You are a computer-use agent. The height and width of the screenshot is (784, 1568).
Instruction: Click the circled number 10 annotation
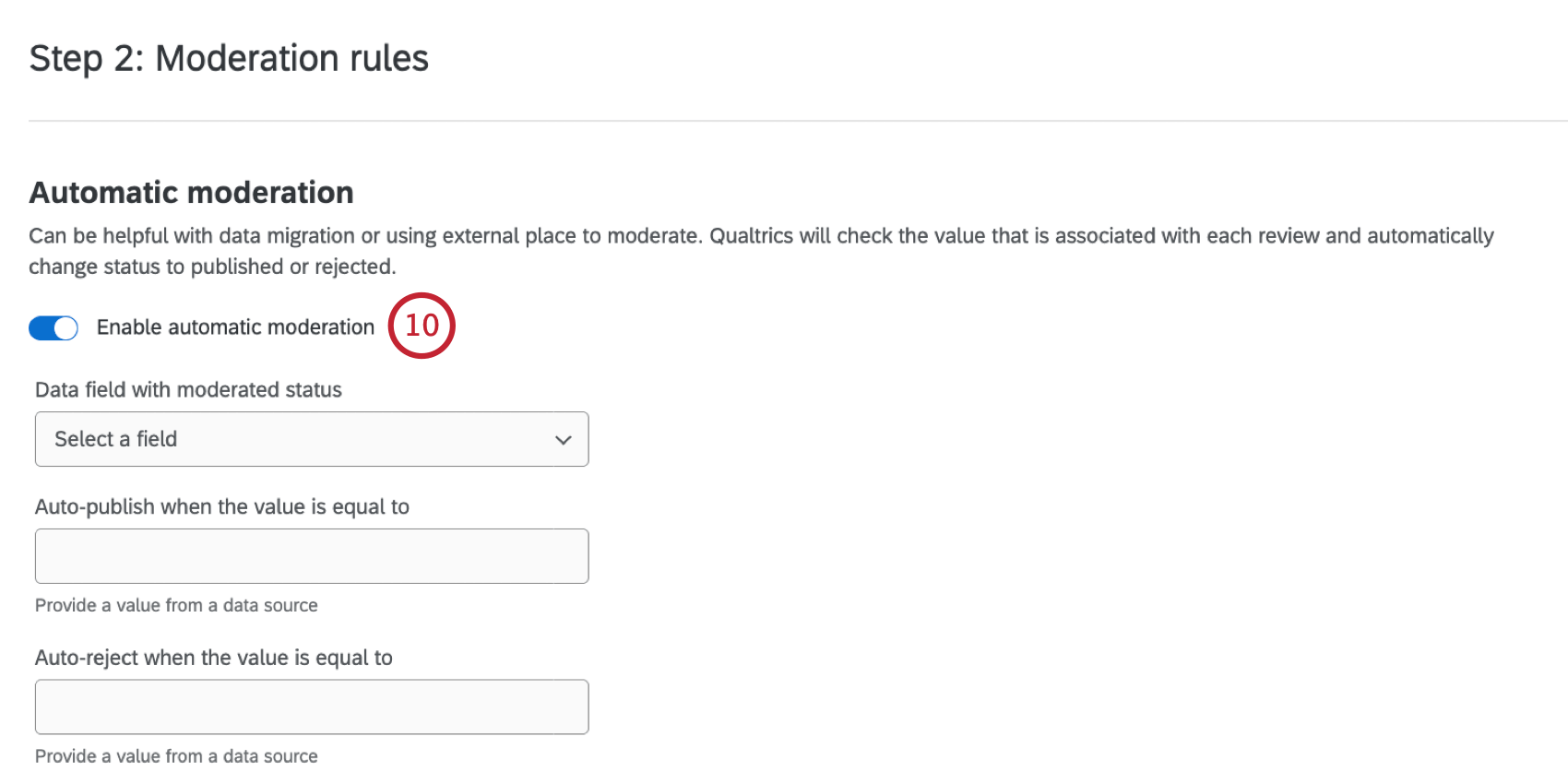click(422, 326)
